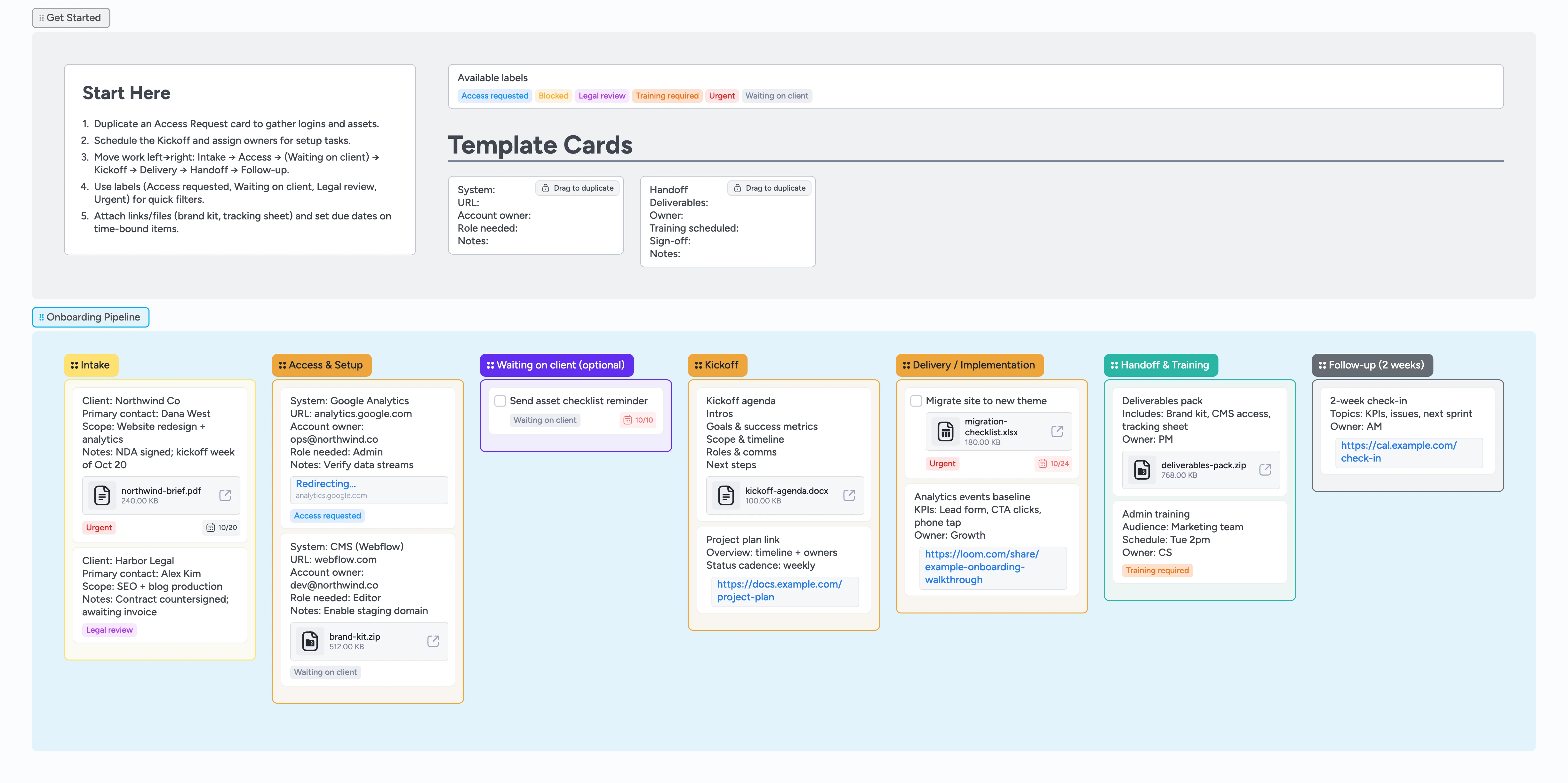Click the calendar icon on the 10/20 due date
1568x783 pixels.
point(210,527)
